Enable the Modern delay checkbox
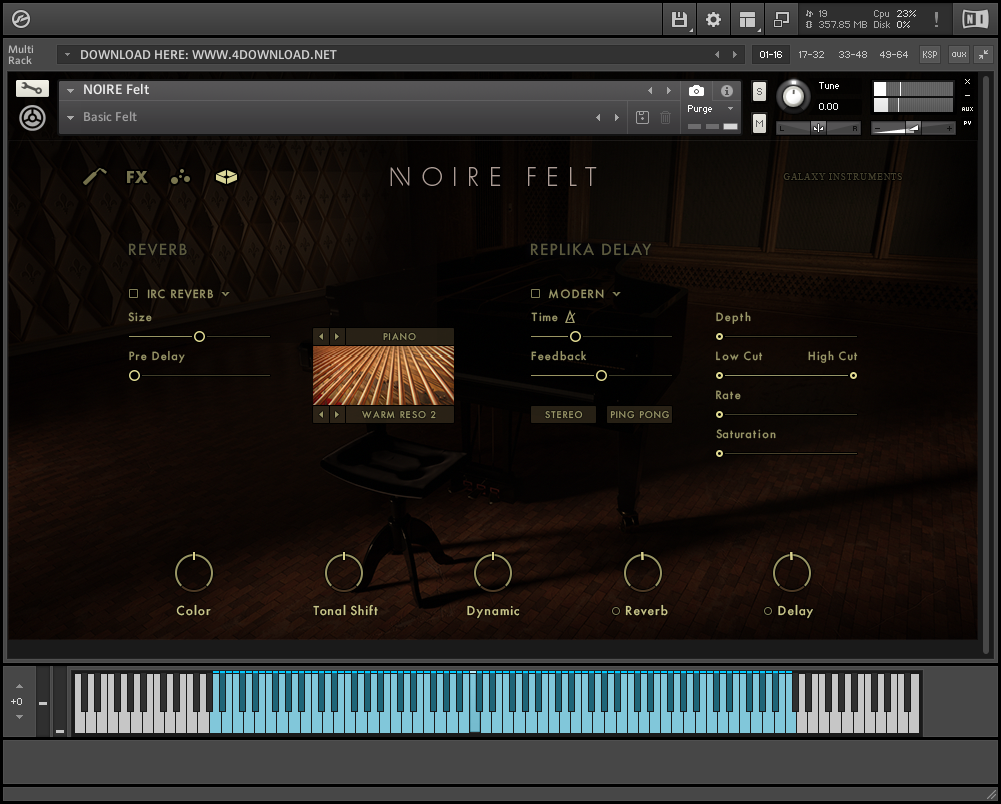 (536, 294)
